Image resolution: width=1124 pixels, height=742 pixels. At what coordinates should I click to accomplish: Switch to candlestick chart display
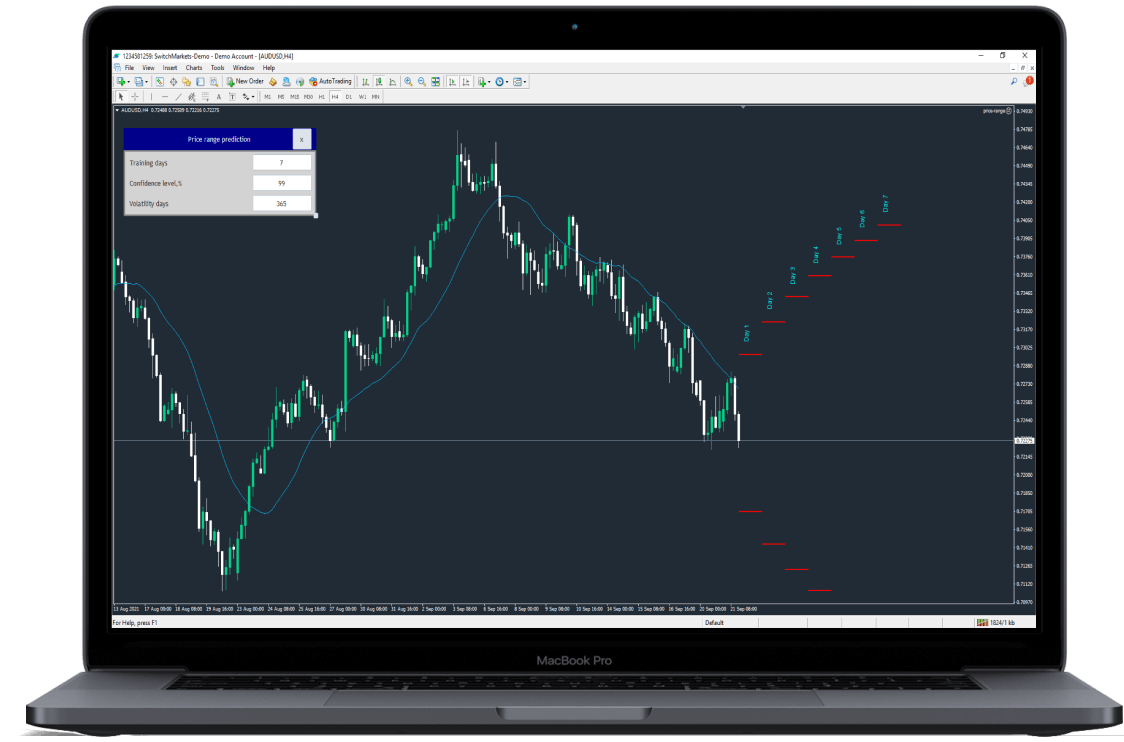pos(379,82)
